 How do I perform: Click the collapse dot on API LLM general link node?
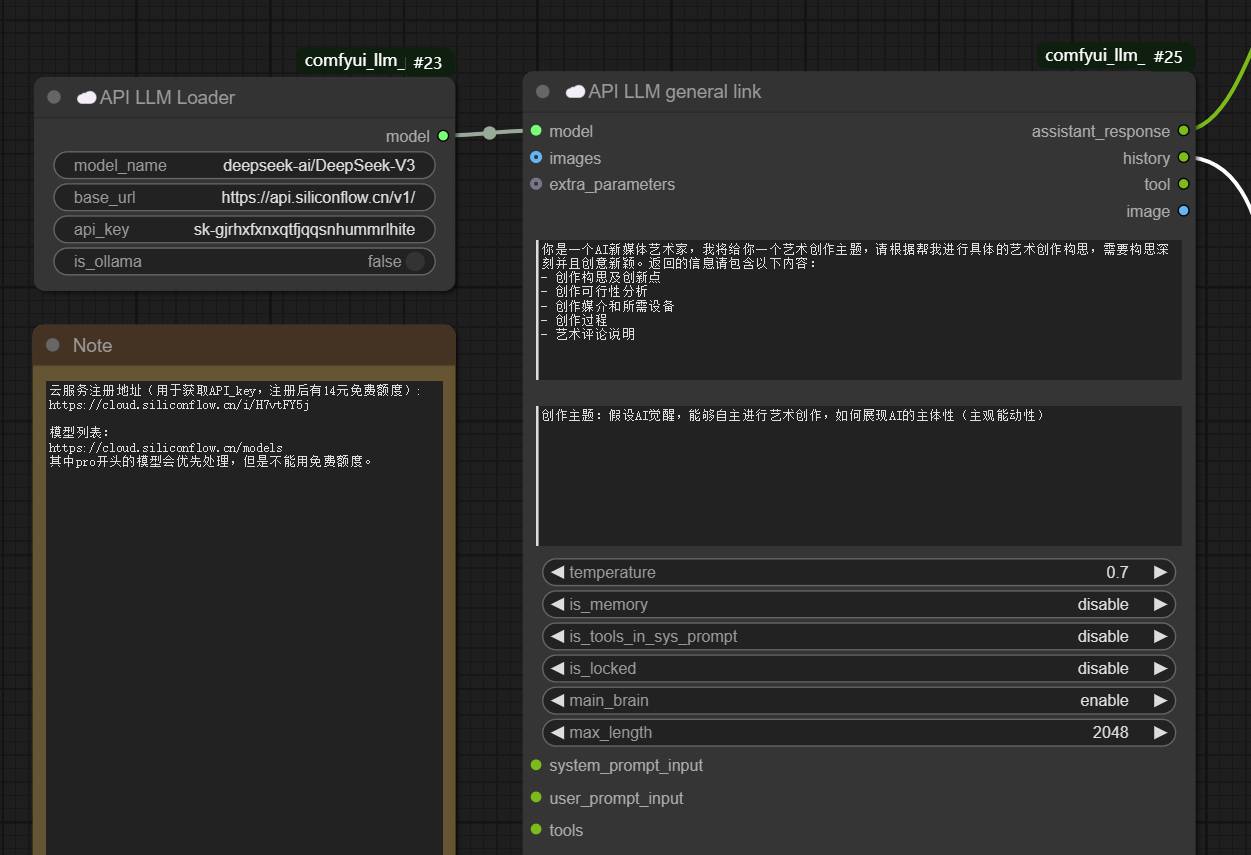point(543,91)
